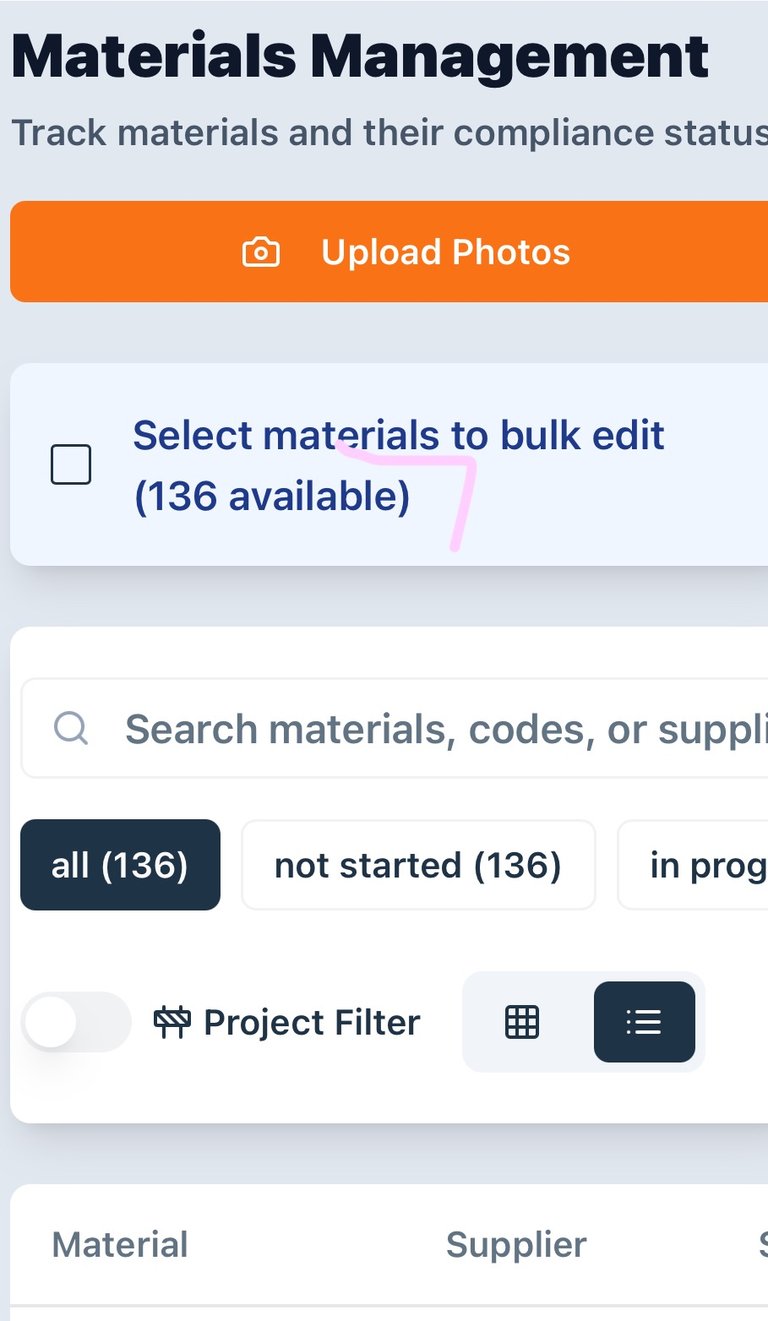Open the partially visible 'in prog' tab
The height and width of the screenshot is (1321, 768).
tap(700, 865)
